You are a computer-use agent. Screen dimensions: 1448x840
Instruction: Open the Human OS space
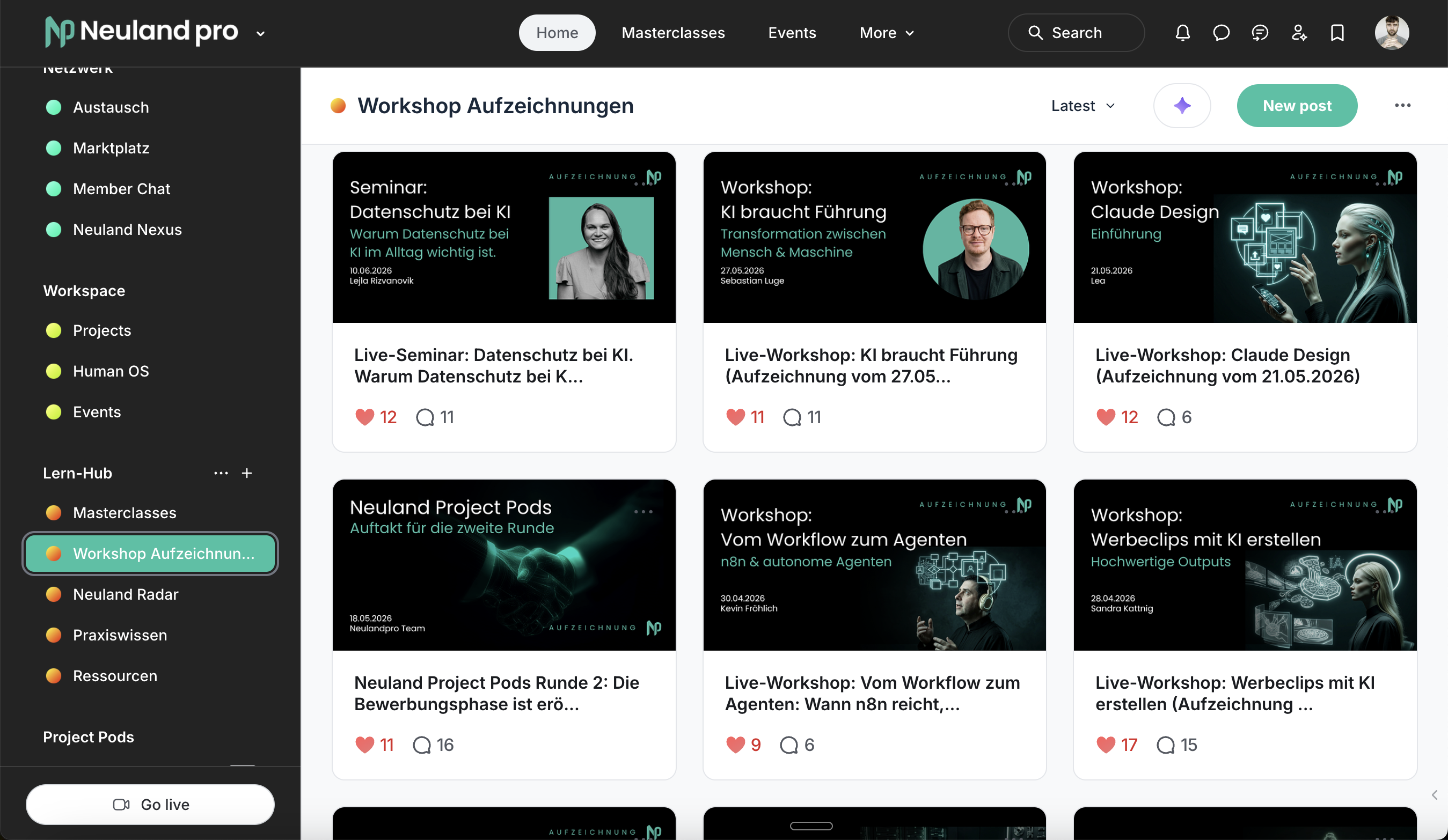[149, 372]
